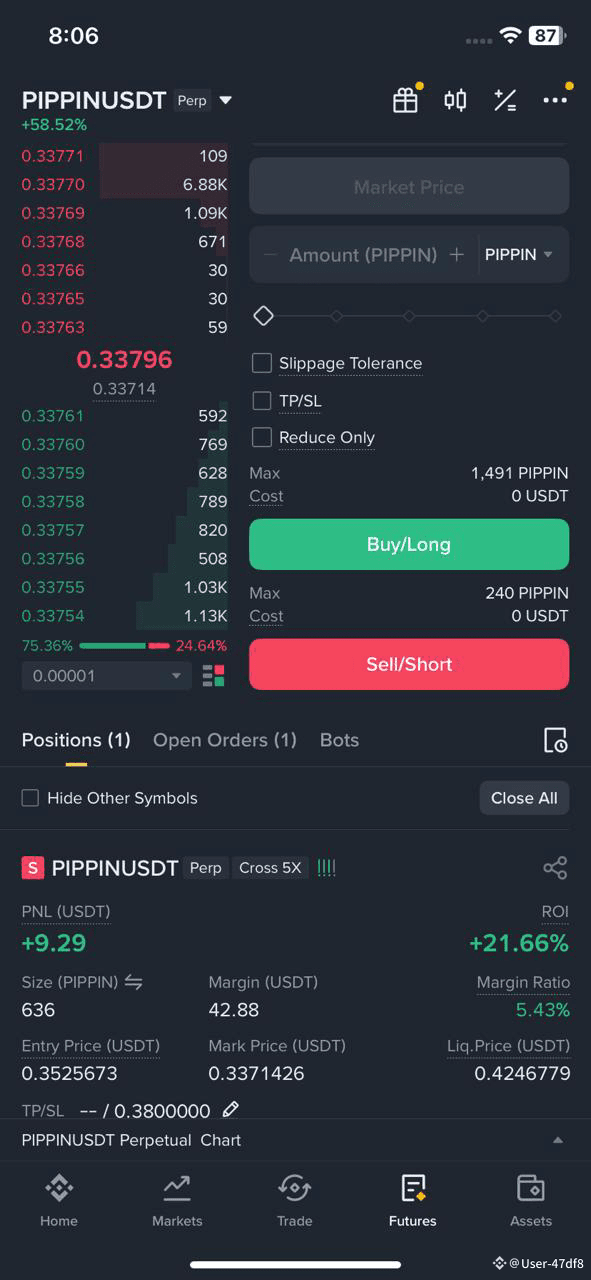
Task: Open the three-dot more options menu
Action: [555, 100]
